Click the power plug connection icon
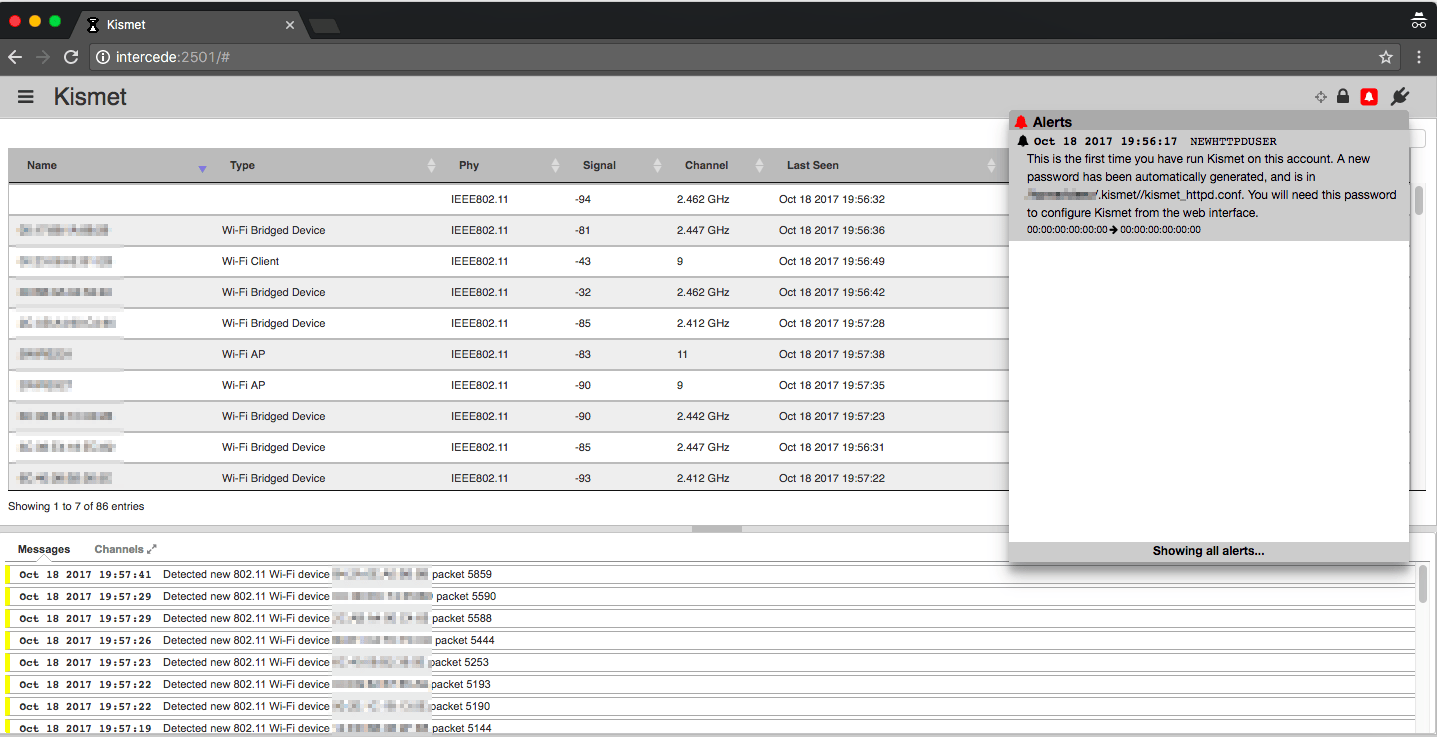Screen dimensions: 1437x737 click(x=1400, y=97)
